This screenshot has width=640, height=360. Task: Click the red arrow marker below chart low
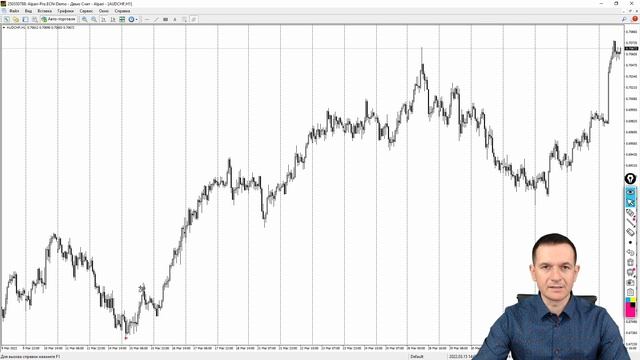click(126, 338)
